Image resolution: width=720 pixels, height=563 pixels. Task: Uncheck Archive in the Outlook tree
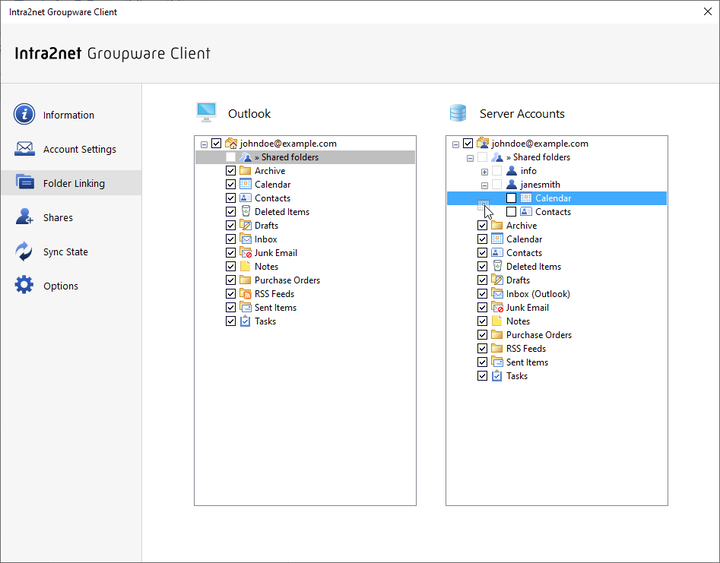231,171
